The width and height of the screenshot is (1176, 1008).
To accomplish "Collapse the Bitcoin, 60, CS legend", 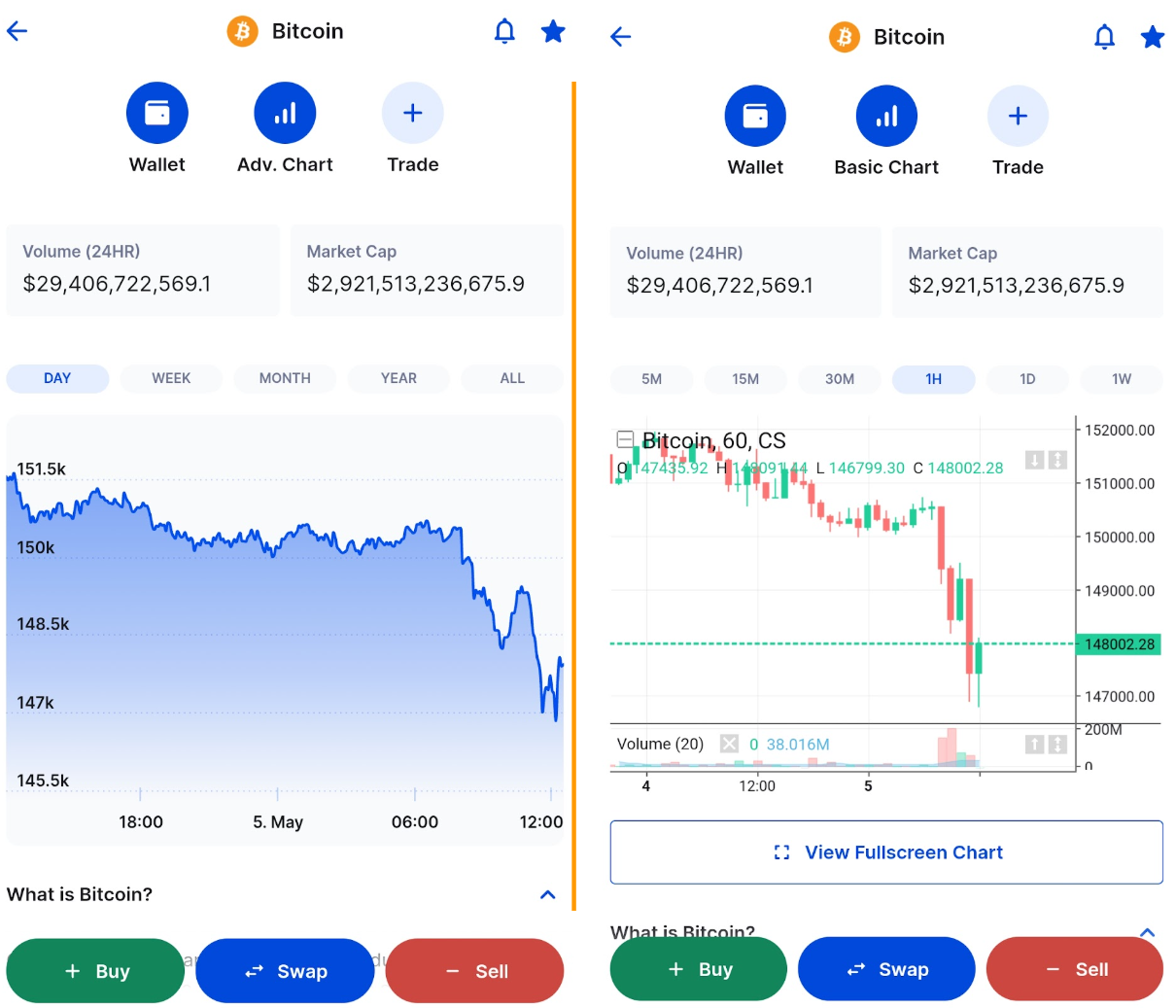I will point(625,439).
